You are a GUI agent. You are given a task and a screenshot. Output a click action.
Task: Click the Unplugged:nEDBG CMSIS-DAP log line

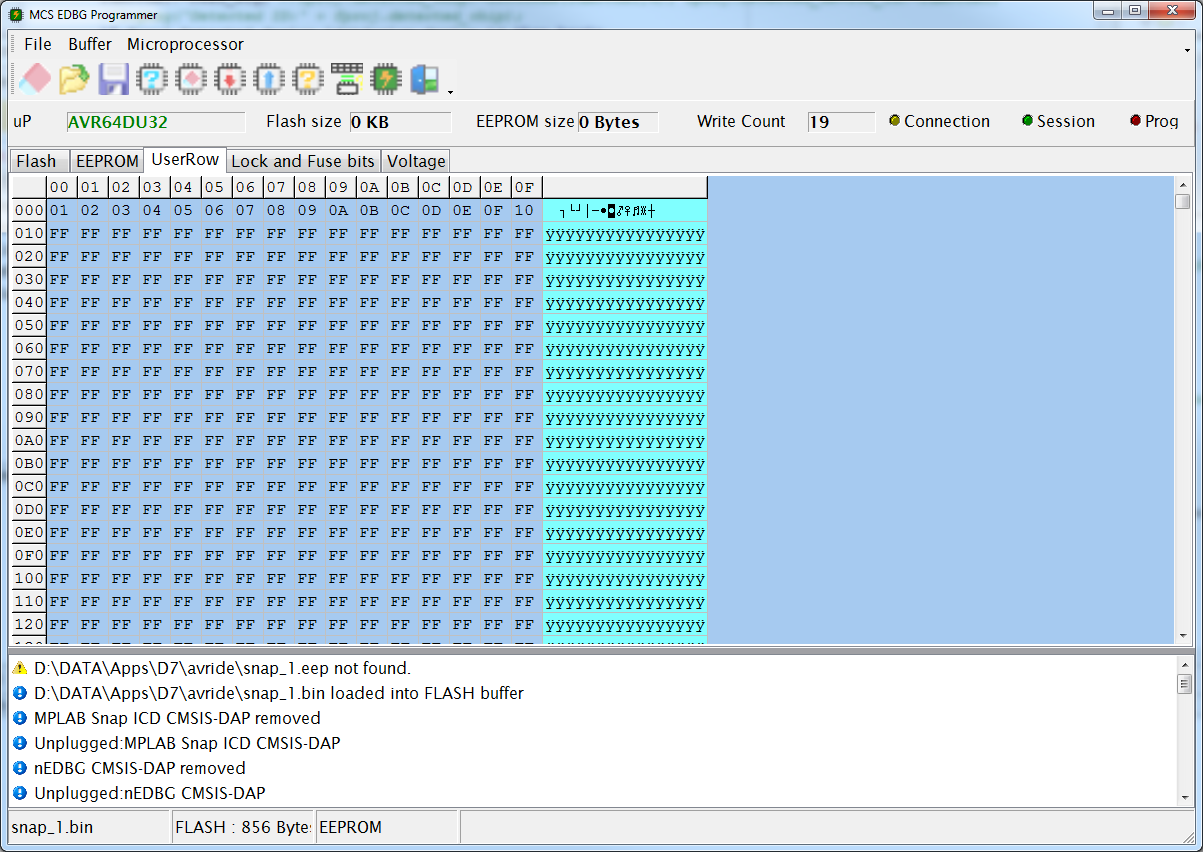coord(149,793)
